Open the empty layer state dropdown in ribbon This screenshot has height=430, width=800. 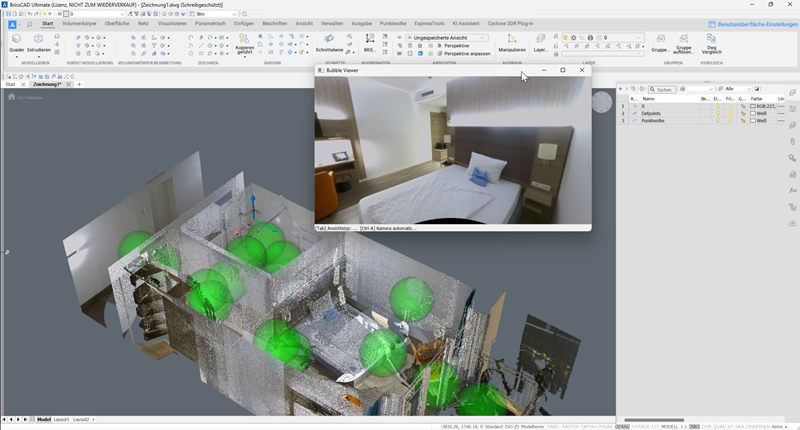[602, 53]
